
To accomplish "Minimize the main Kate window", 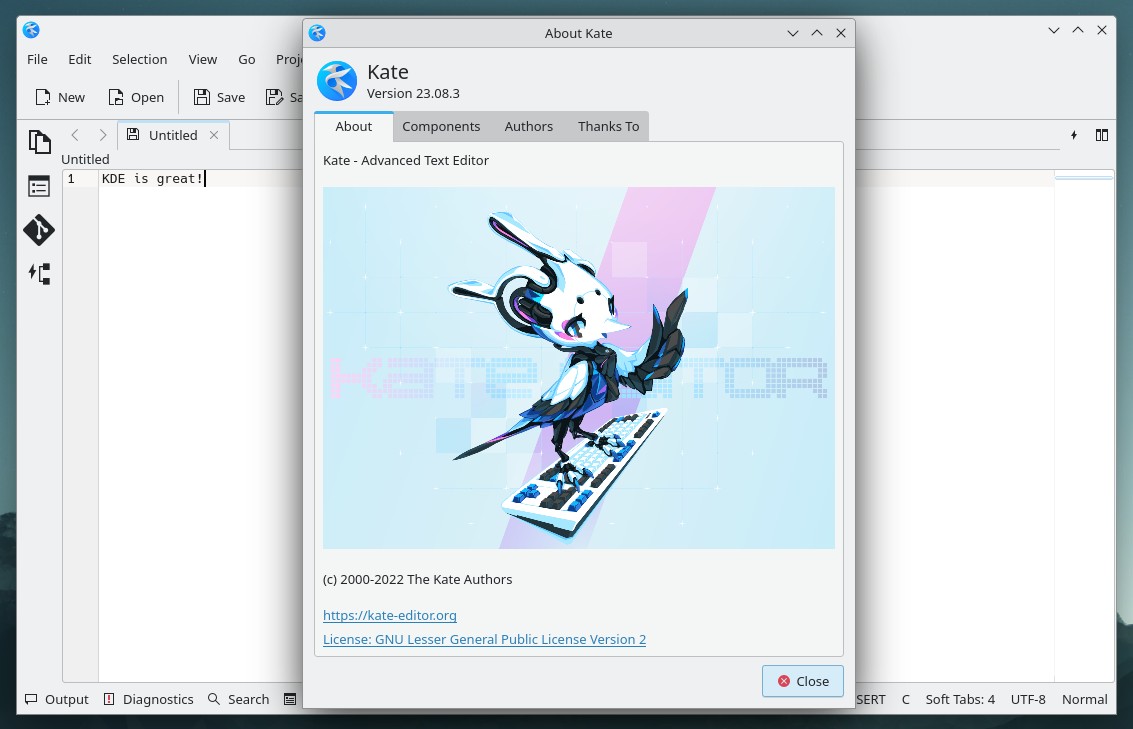I will coord(1054,30).
